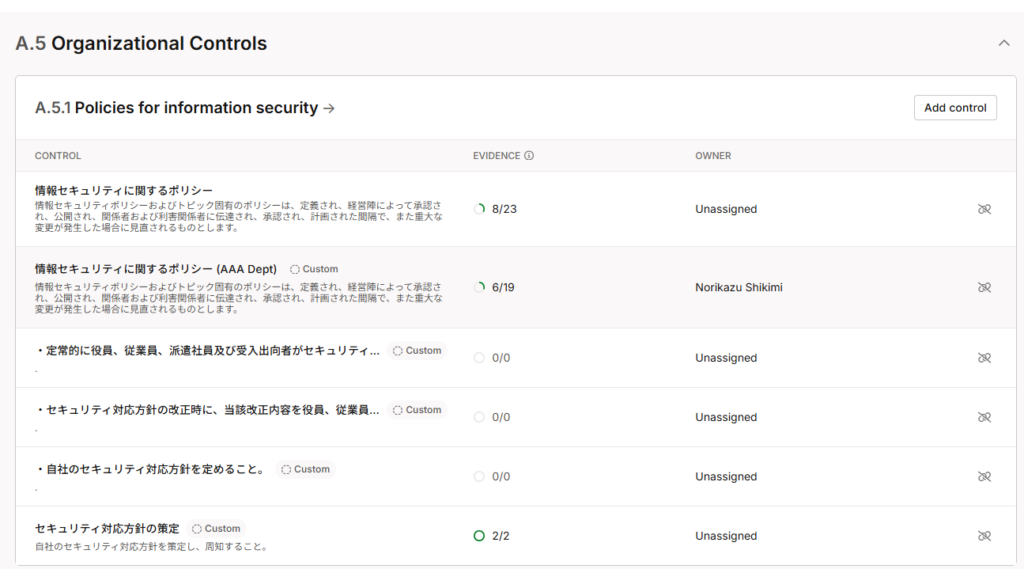Click the info icon beside EVIDENCE header
1024x569 pixels.
[529, 156]
